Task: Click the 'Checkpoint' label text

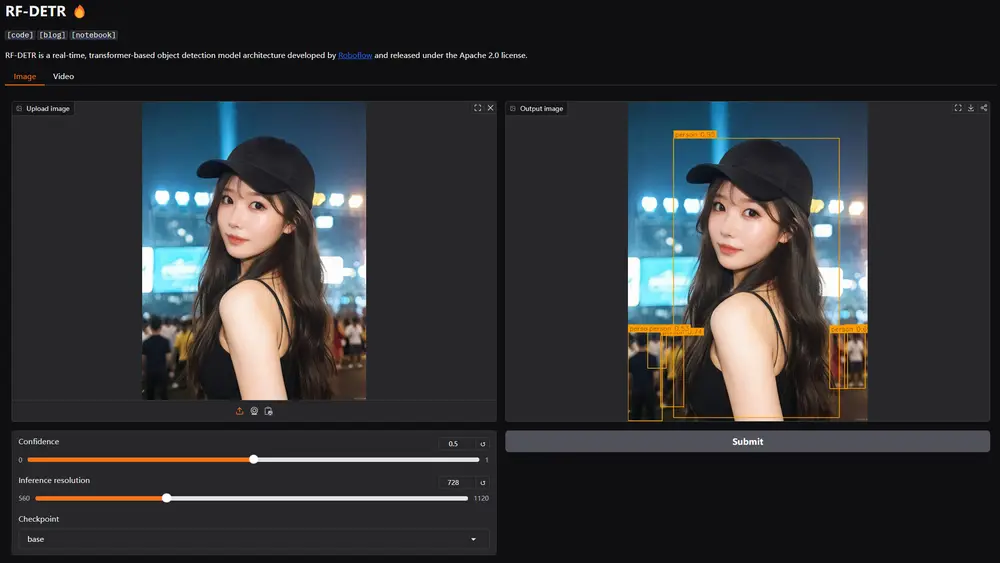Action: (38, 519)
